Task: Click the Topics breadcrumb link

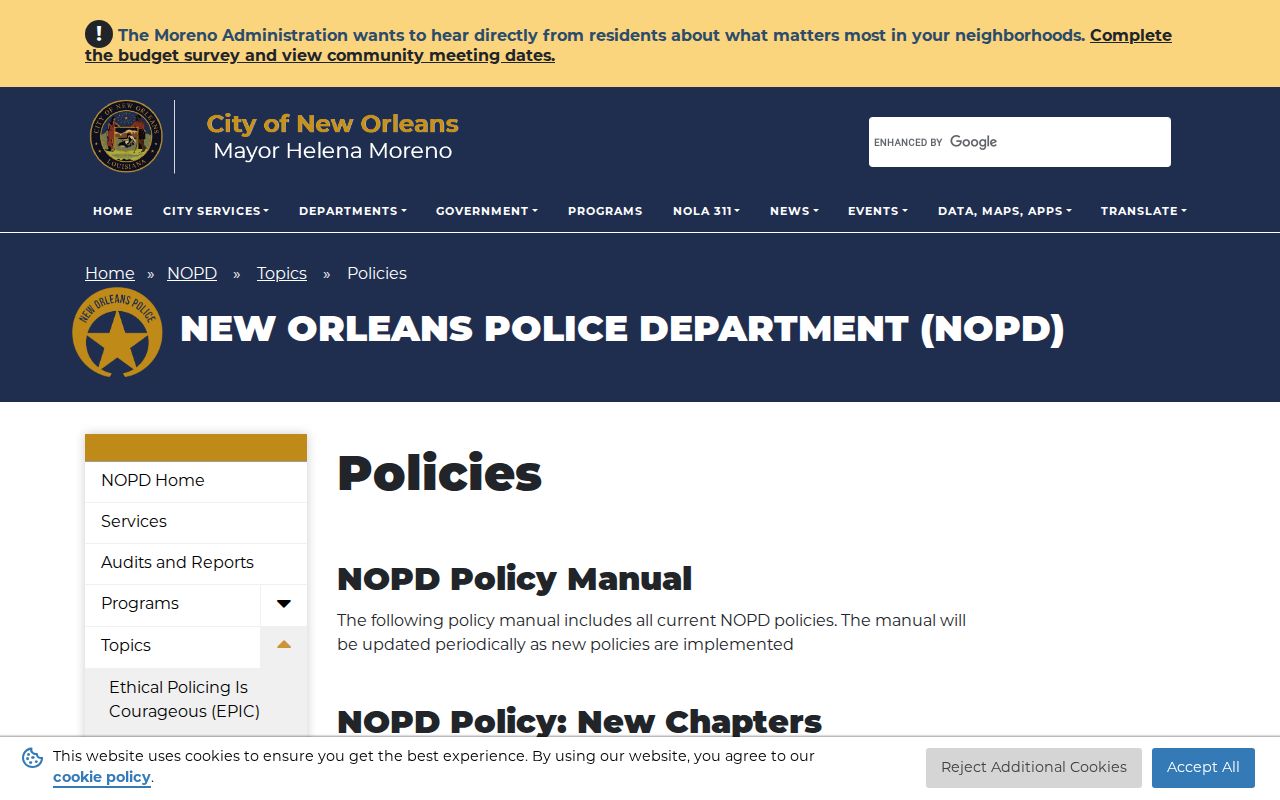Action: coord(282,274)
